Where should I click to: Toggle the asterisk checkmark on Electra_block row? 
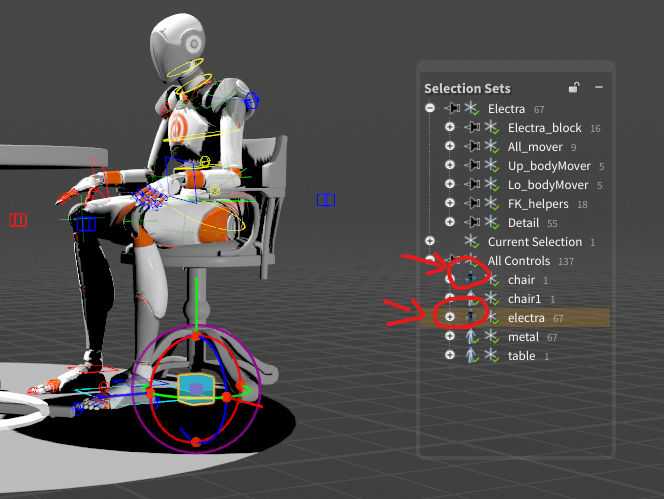[492, 128]
